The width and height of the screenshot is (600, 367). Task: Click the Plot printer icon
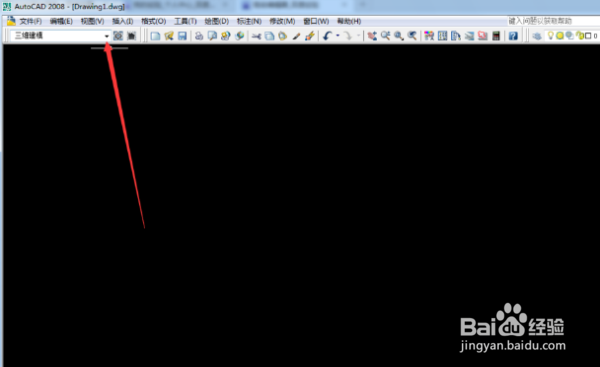pyautogui.click(x=199, y=36)
